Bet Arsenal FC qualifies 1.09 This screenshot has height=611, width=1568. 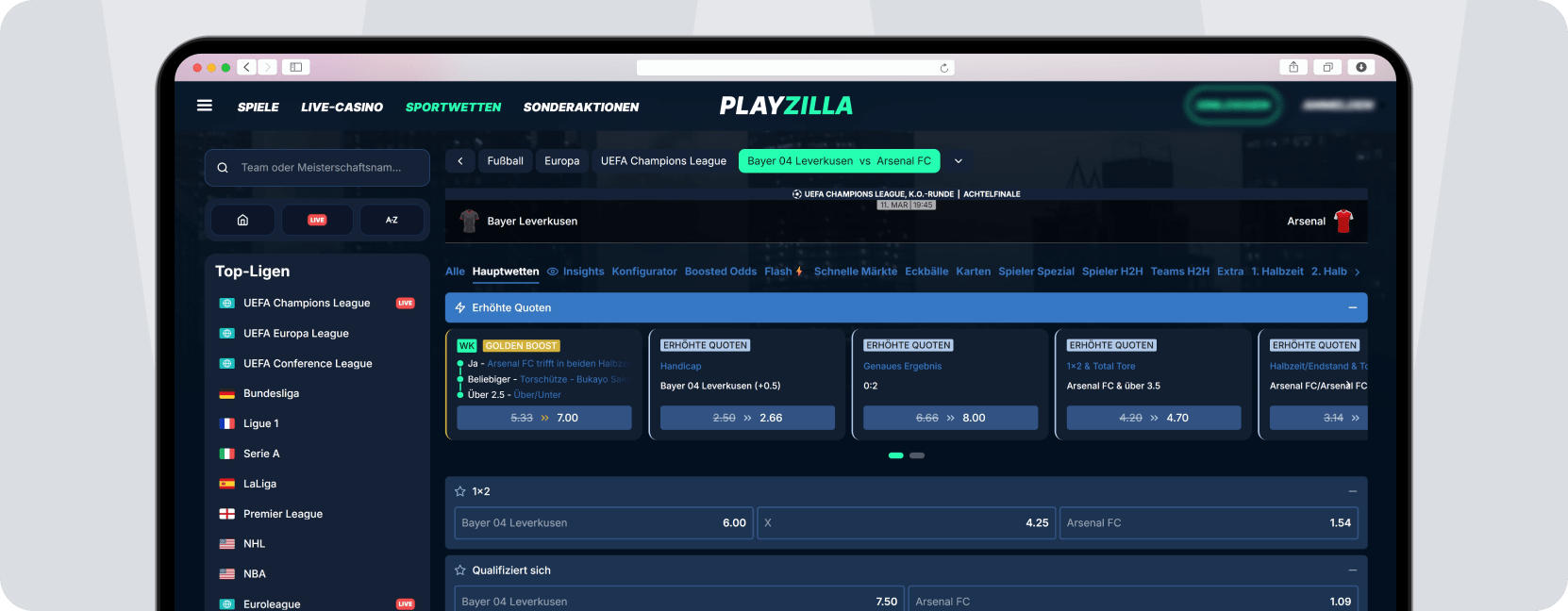[1133, 601]
